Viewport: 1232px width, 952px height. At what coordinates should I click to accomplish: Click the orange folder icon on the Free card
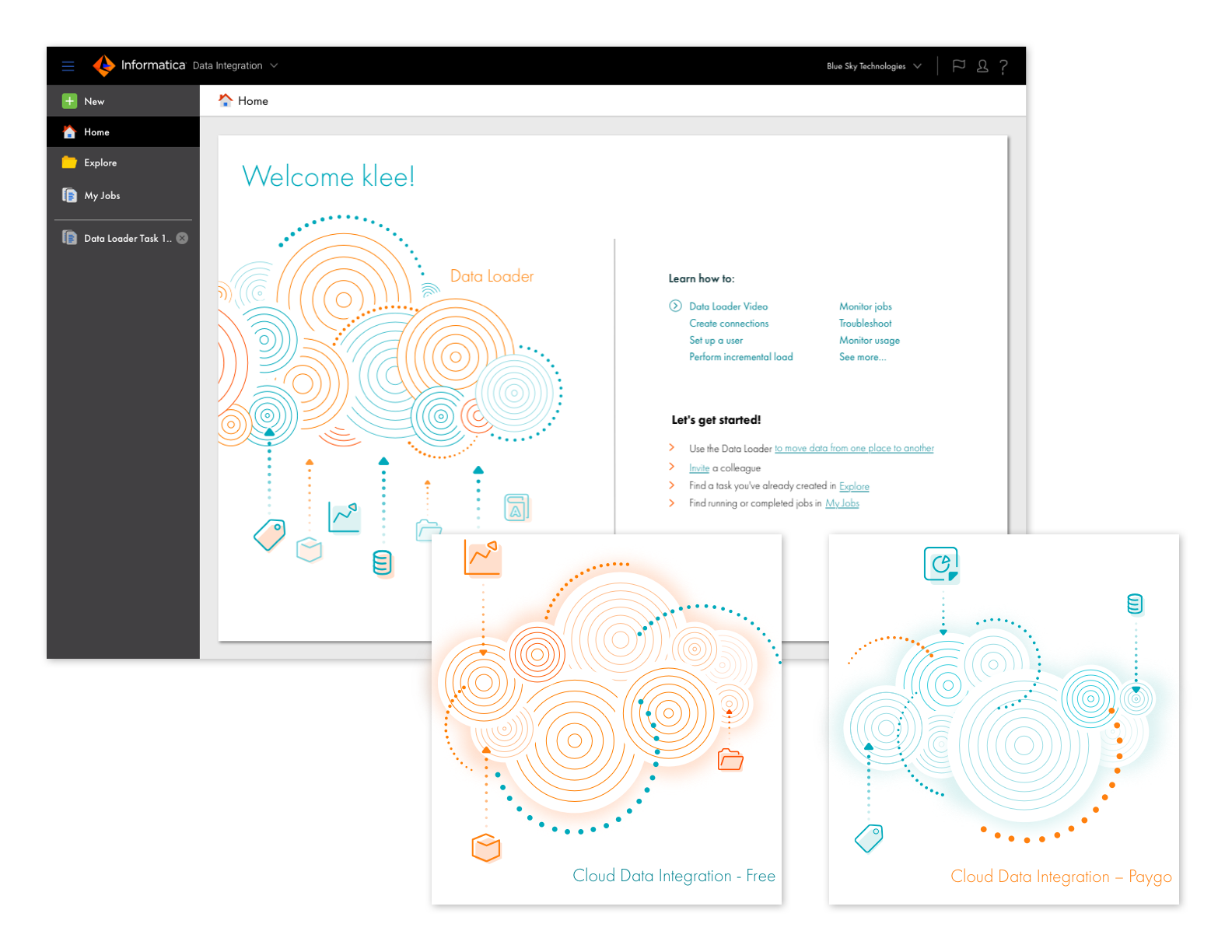[730, 759]
